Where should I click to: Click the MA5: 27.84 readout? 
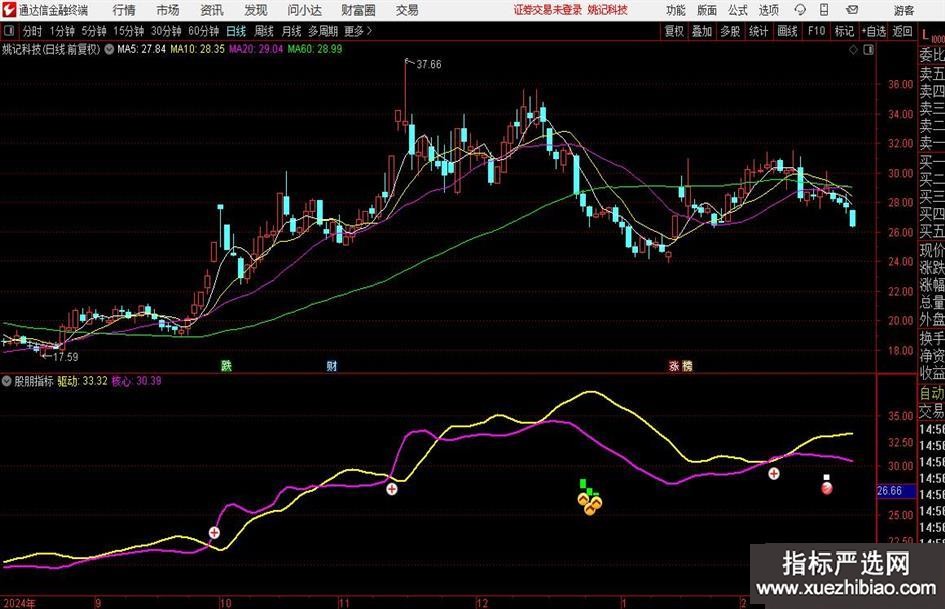click(x=141, y=49)
